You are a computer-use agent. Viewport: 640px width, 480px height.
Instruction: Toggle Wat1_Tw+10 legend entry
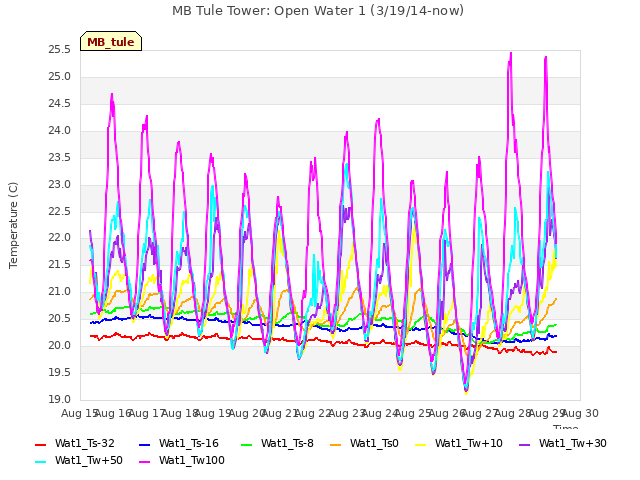pyautogui.click(x=459, y=443)
